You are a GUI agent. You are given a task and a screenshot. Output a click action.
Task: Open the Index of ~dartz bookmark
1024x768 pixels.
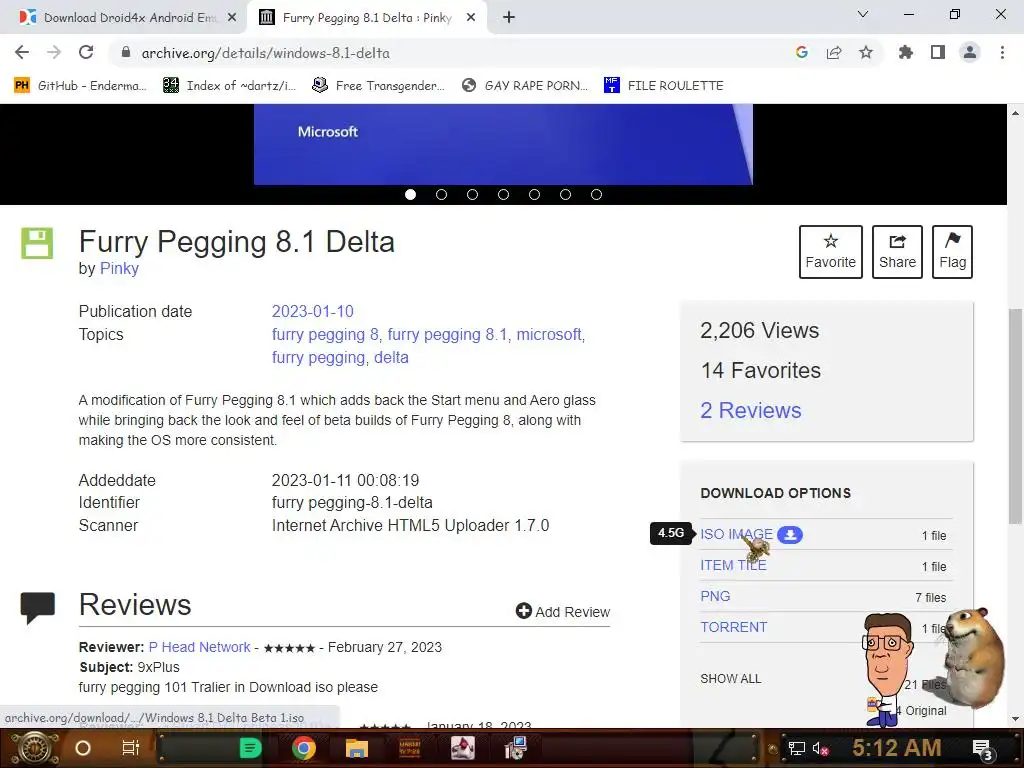pos(229,86)
